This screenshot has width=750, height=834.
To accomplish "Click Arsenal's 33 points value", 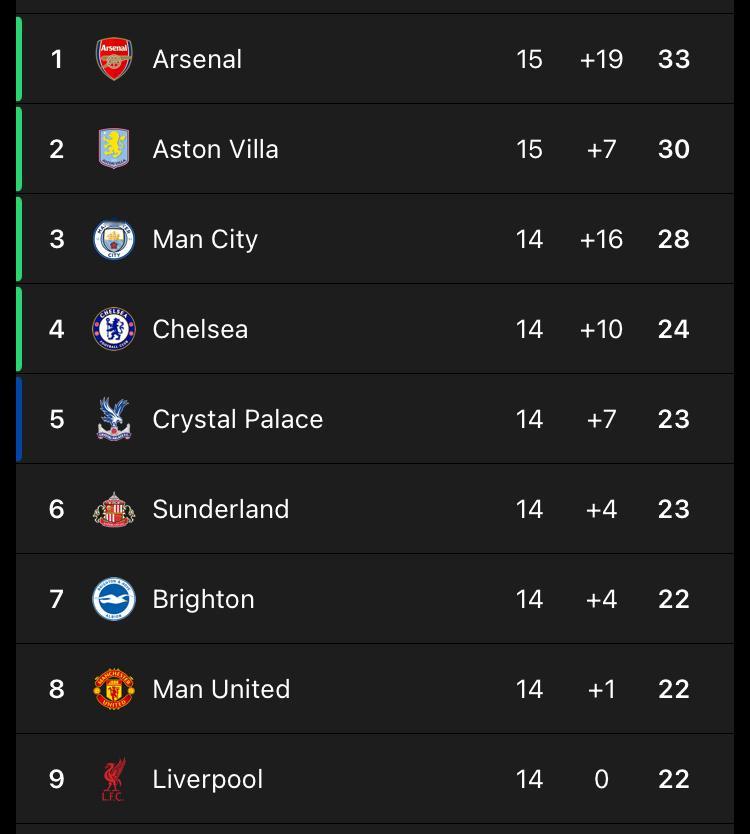I will pos(674,59).
